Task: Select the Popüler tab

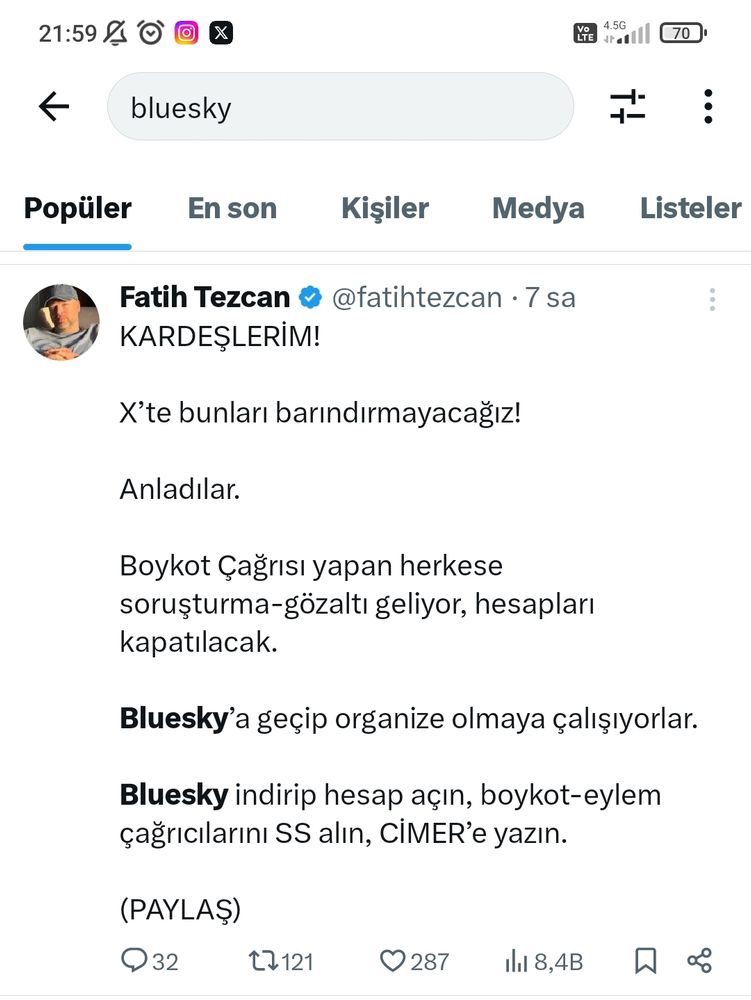Action: (78, 208)
